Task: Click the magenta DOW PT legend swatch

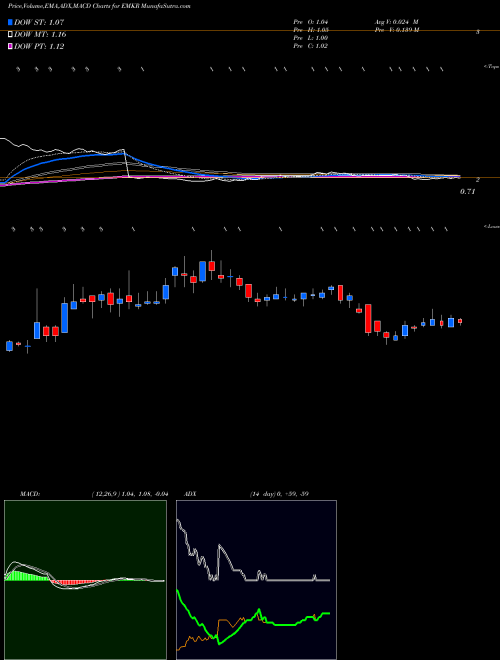Action: tap(10, 46)
